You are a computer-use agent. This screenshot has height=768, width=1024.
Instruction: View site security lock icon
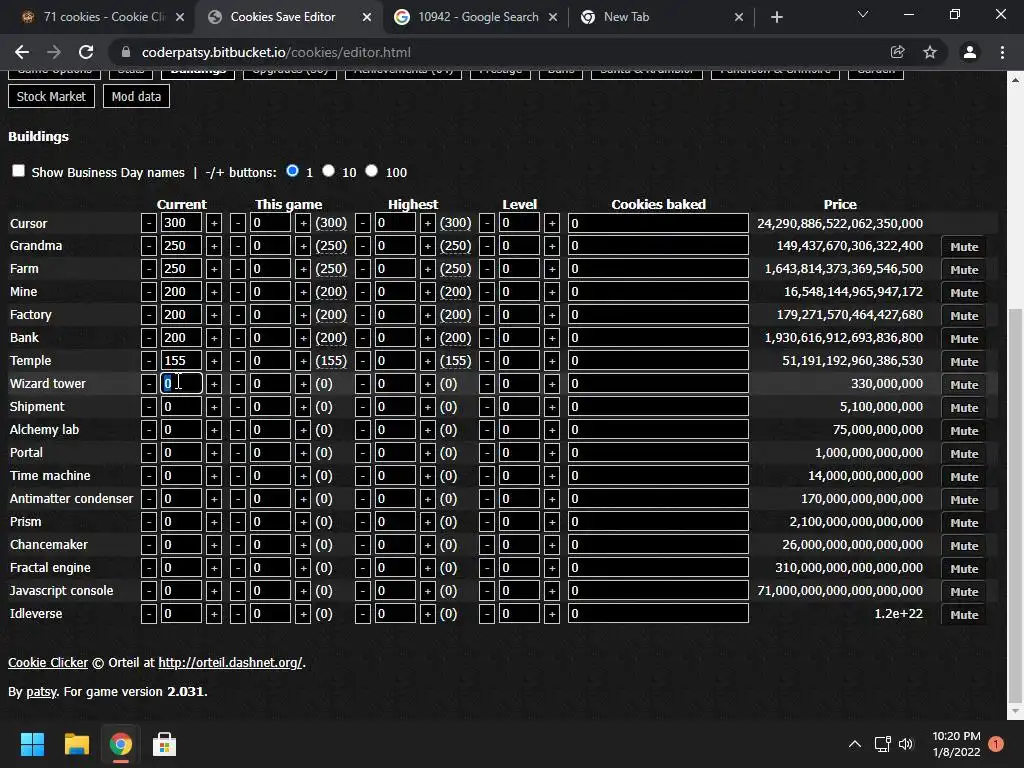click(126, 52)
